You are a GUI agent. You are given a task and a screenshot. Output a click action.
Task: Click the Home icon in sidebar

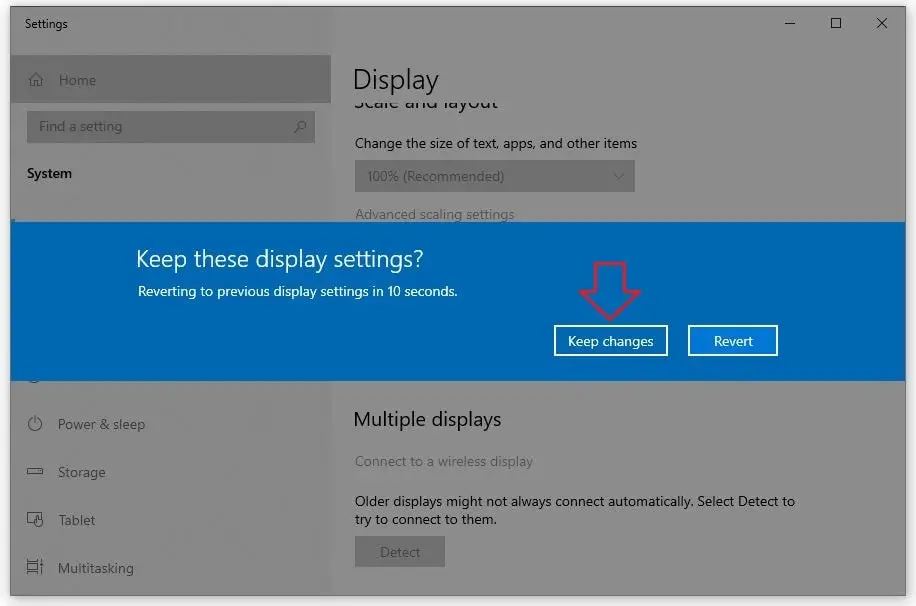37,80
